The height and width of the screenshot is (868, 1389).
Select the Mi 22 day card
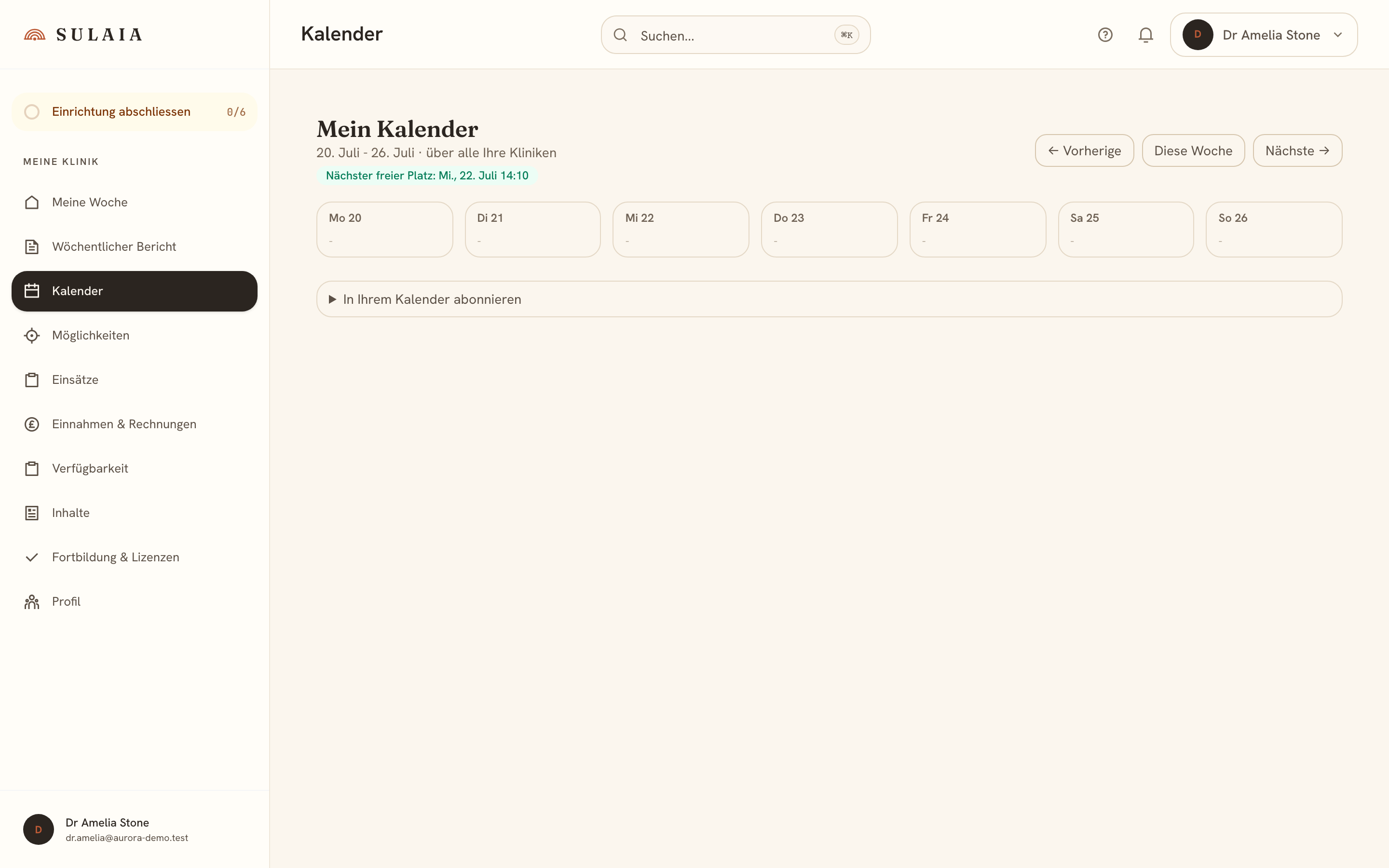point(681,229)
